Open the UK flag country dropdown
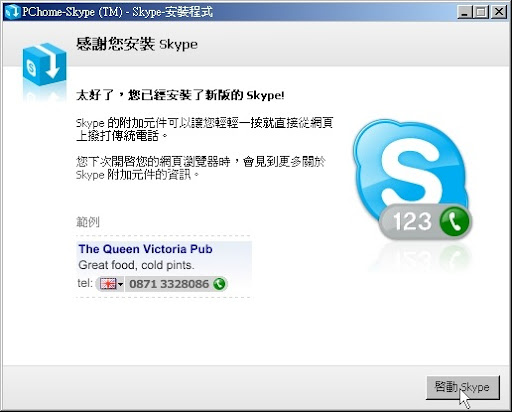This screenshot has height=412, width=512. pos(111,284)
